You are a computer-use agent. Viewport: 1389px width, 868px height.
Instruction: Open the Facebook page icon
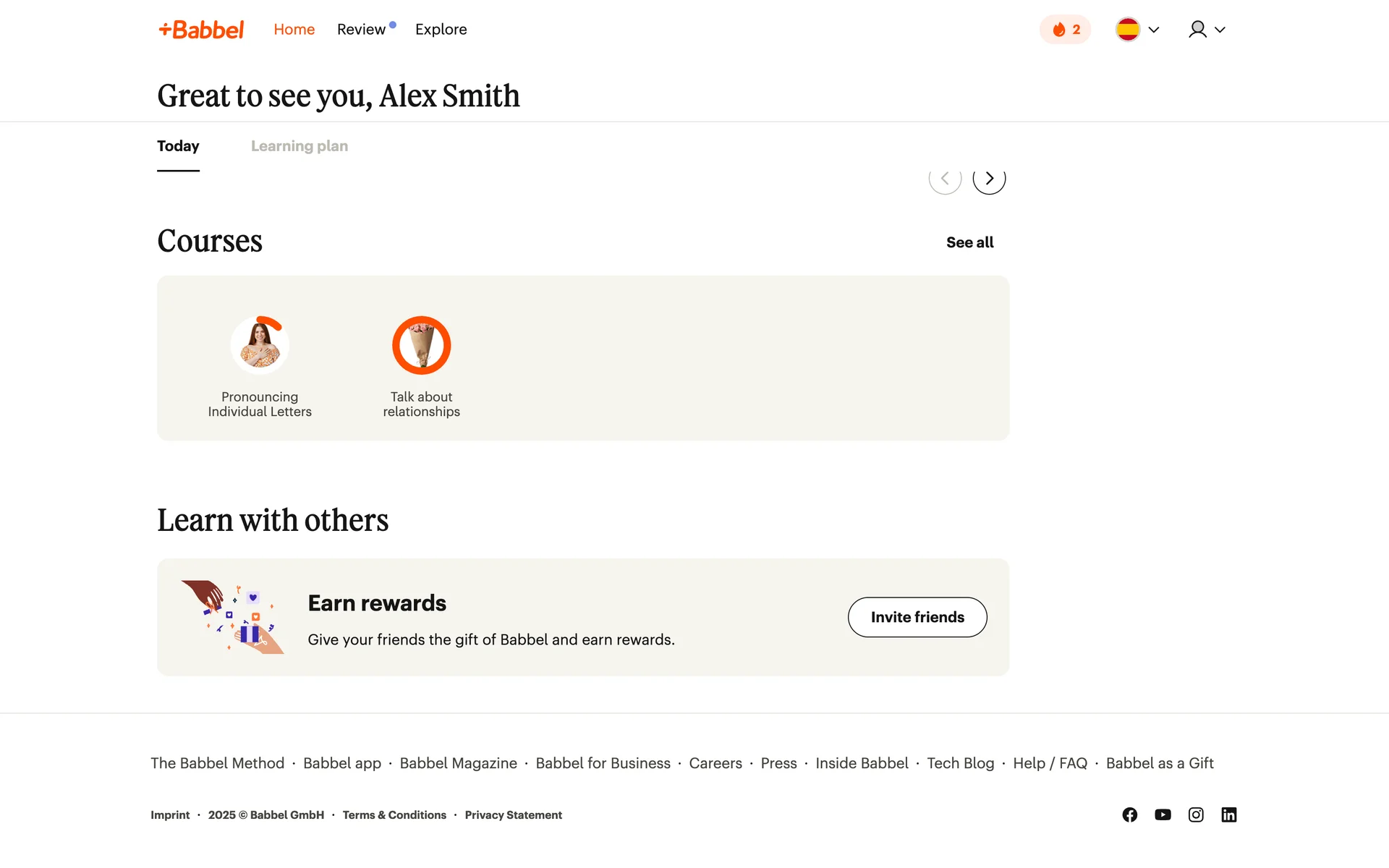click(x=1129, y=815)
